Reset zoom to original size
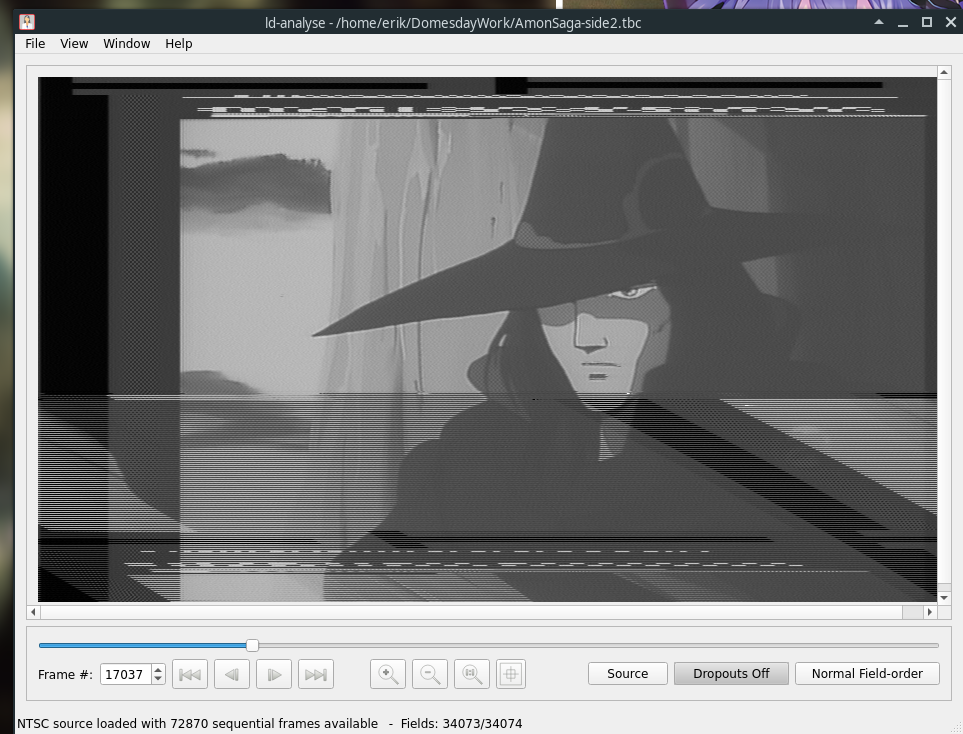This screenshot has height=734, width=963. [x=472, y=674]
